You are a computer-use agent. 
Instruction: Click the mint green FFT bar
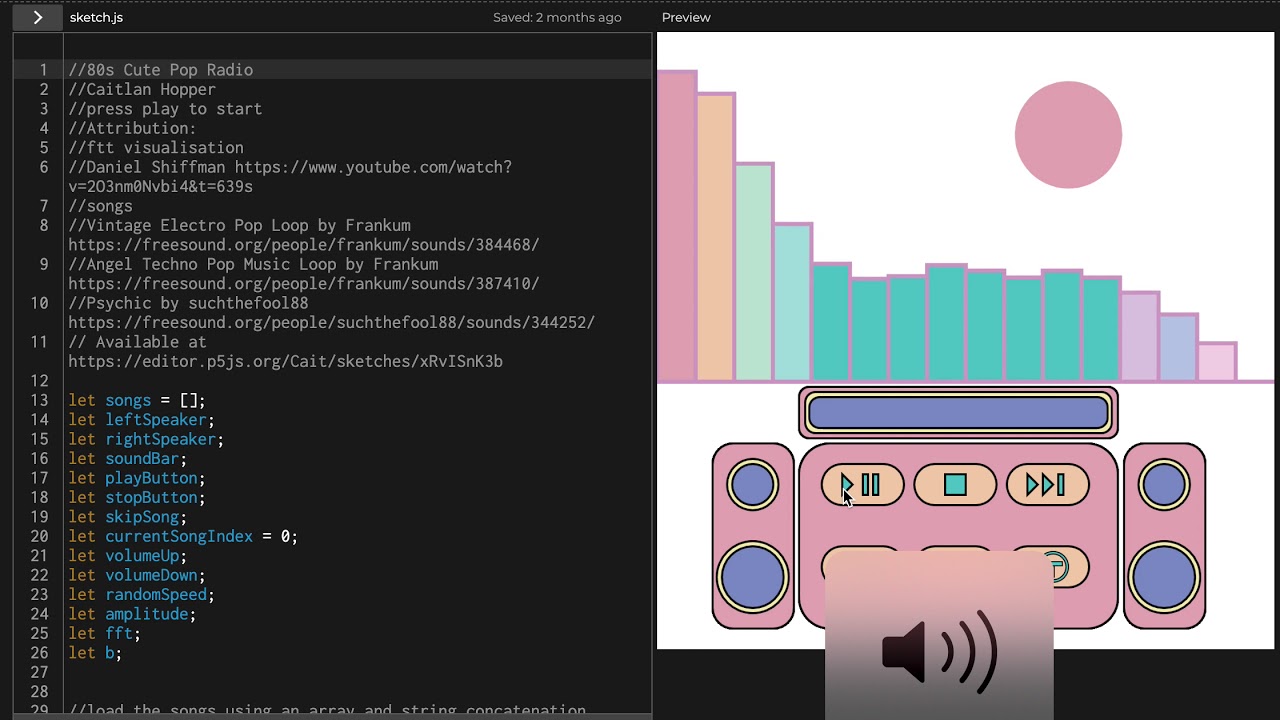(754, 272)
